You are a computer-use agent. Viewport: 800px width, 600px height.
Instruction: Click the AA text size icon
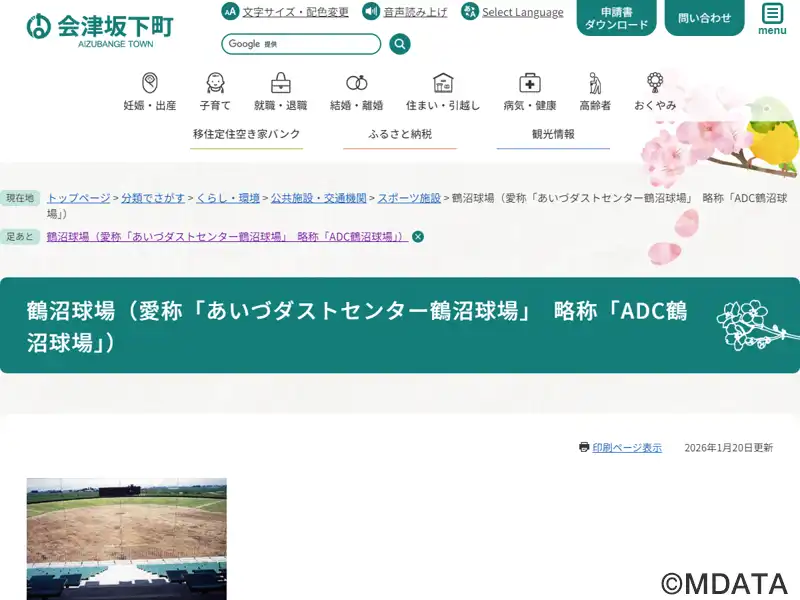click(230, 11)
